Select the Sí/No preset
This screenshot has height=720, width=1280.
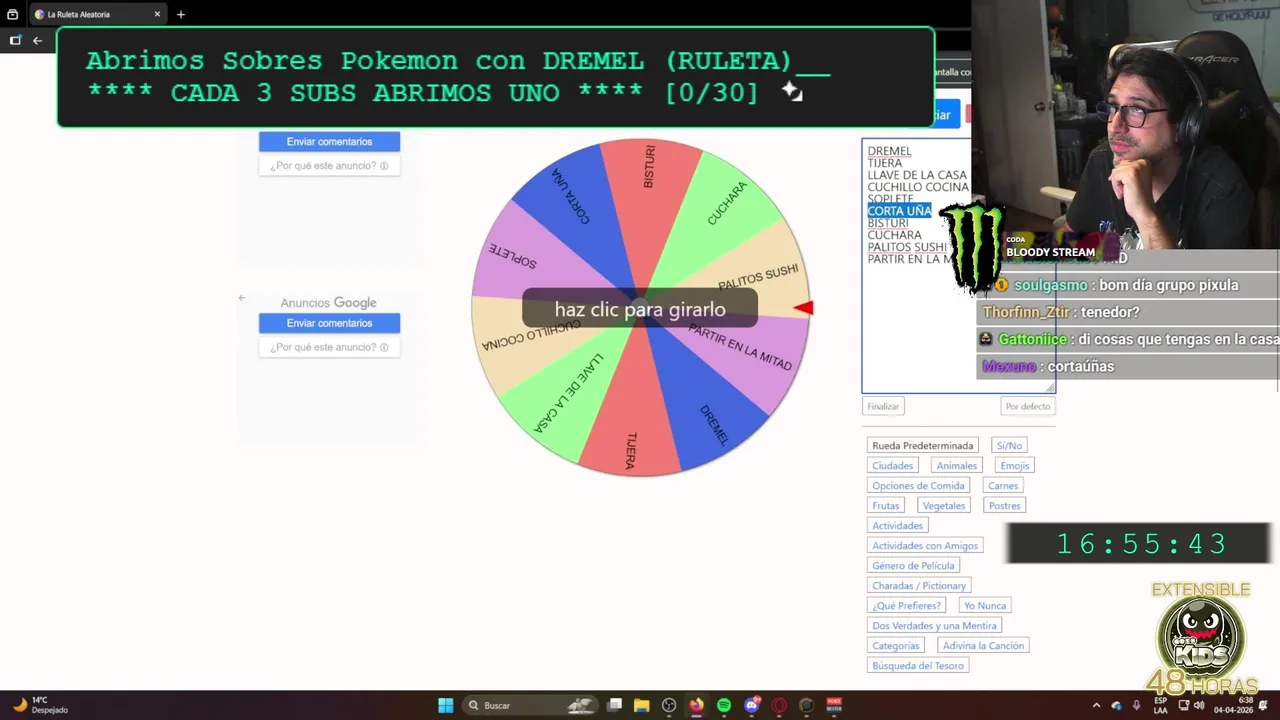[x=1009, y=446]
